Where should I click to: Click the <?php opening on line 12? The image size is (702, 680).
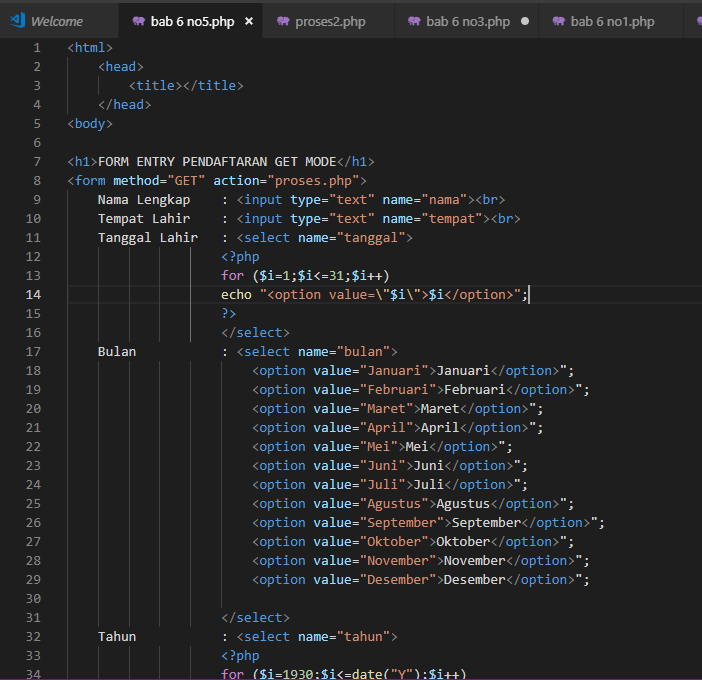[x=240, y=257]
